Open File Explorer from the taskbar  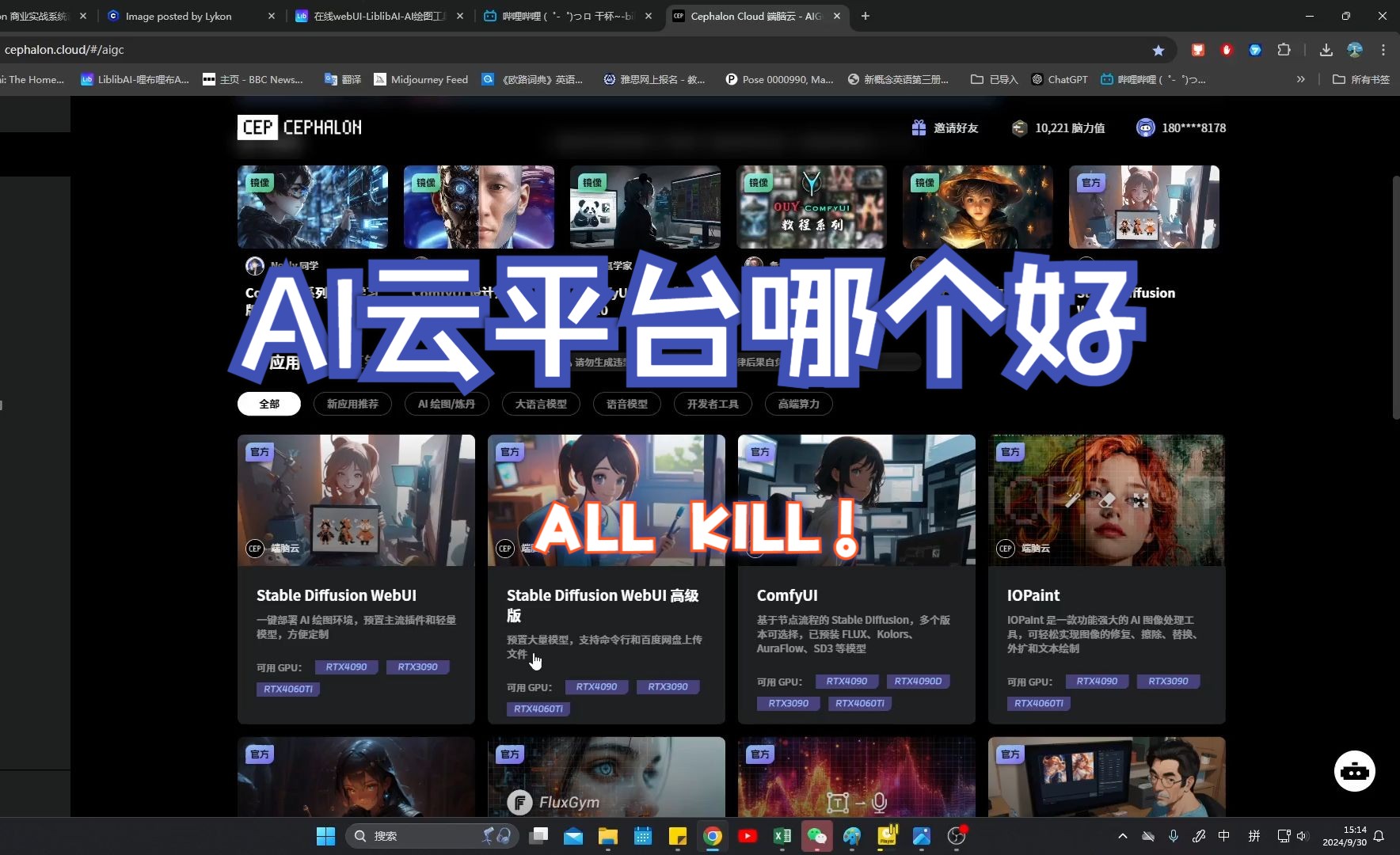(x=608, y=836)
